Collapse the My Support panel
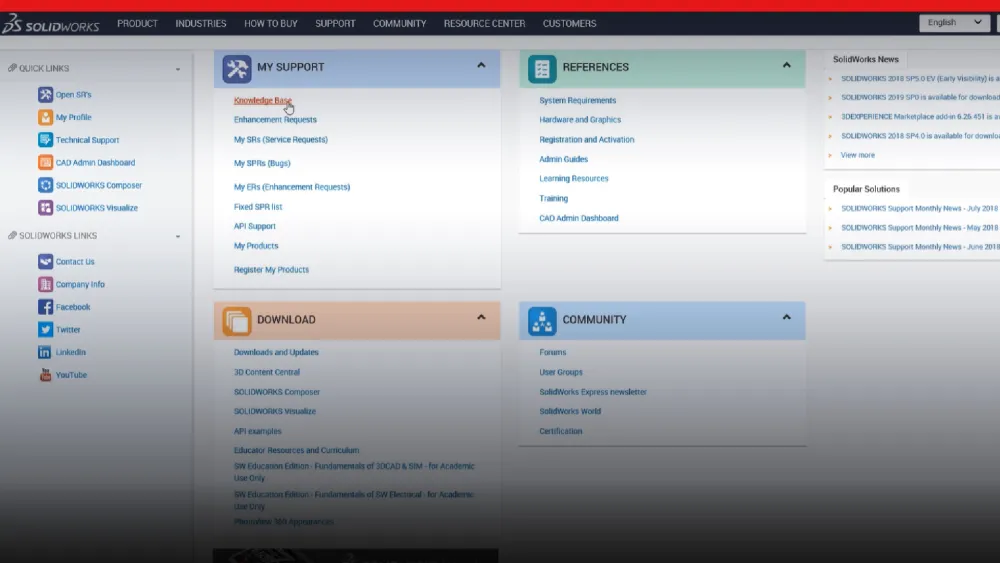Image resolution: width=1000 pixels, height=563 pixels. 482,65
